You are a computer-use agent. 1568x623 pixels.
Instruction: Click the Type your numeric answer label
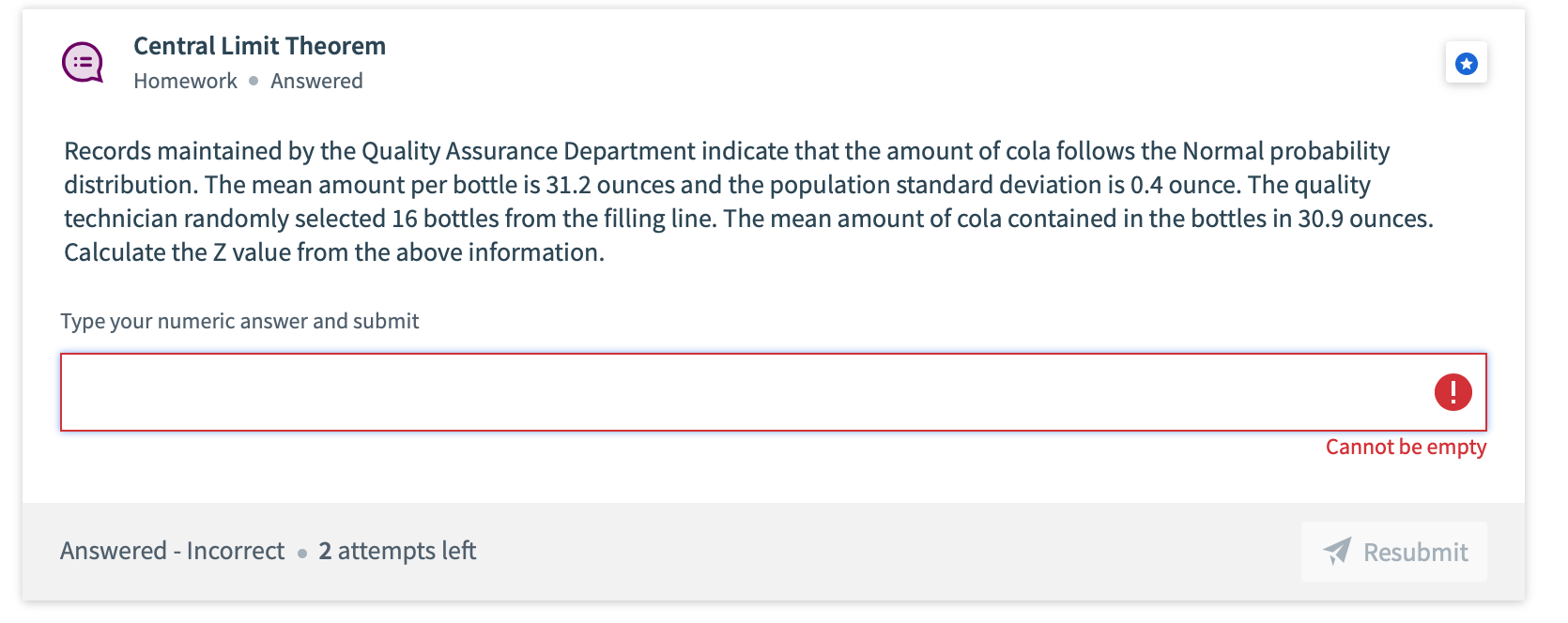239,321
